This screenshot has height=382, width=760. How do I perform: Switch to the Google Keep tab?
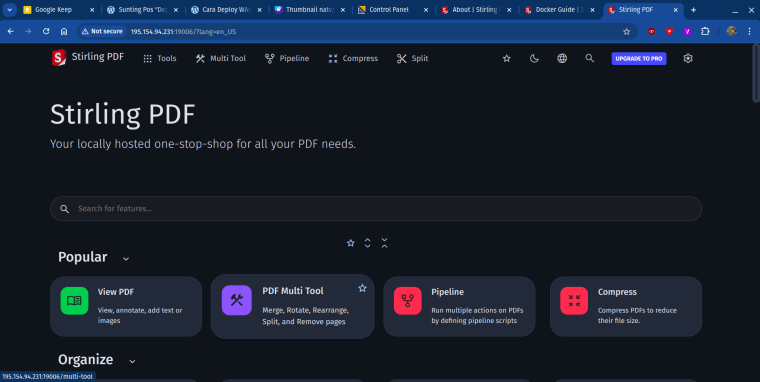tap(59, 10)
